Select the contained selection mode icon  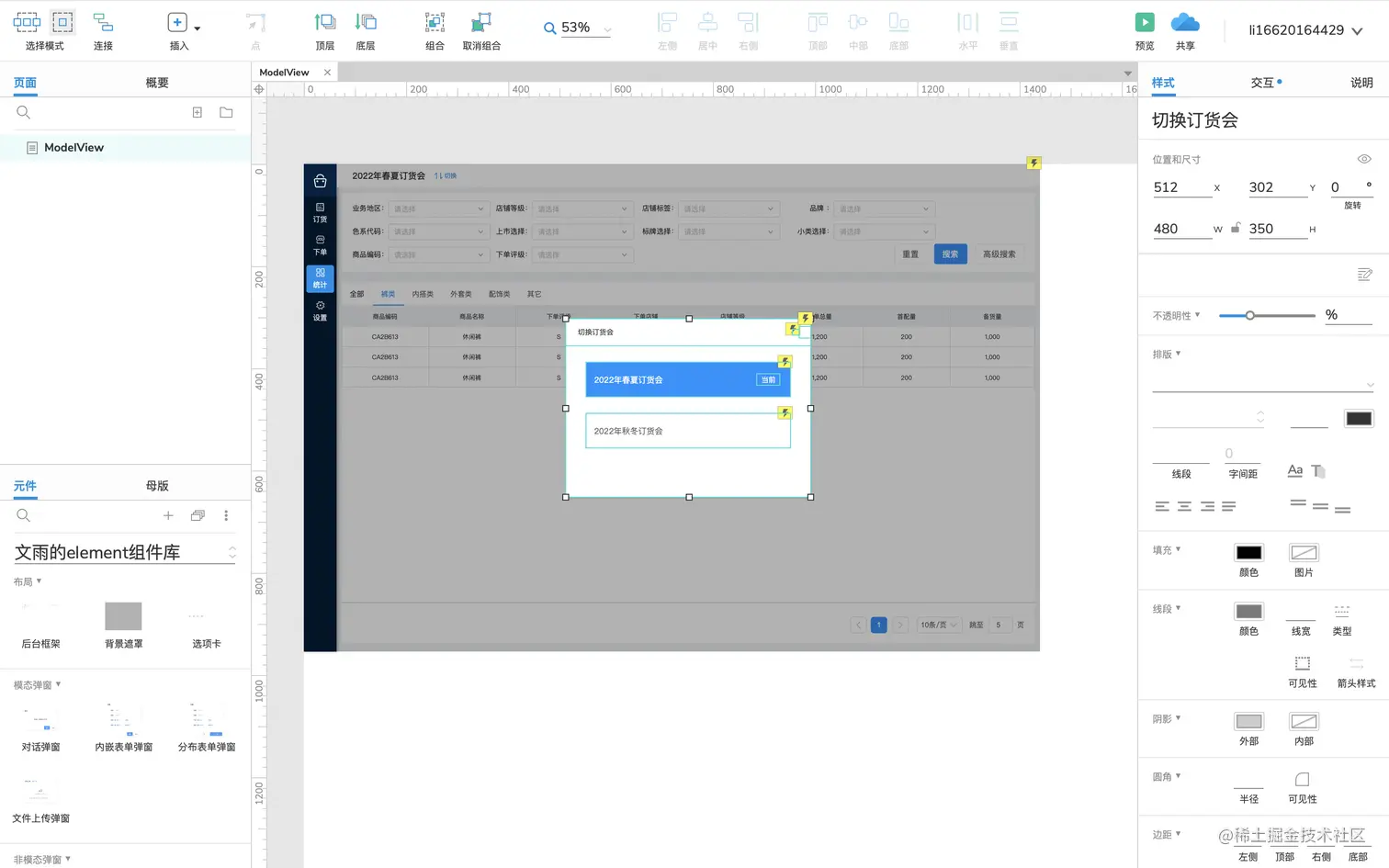62,22
